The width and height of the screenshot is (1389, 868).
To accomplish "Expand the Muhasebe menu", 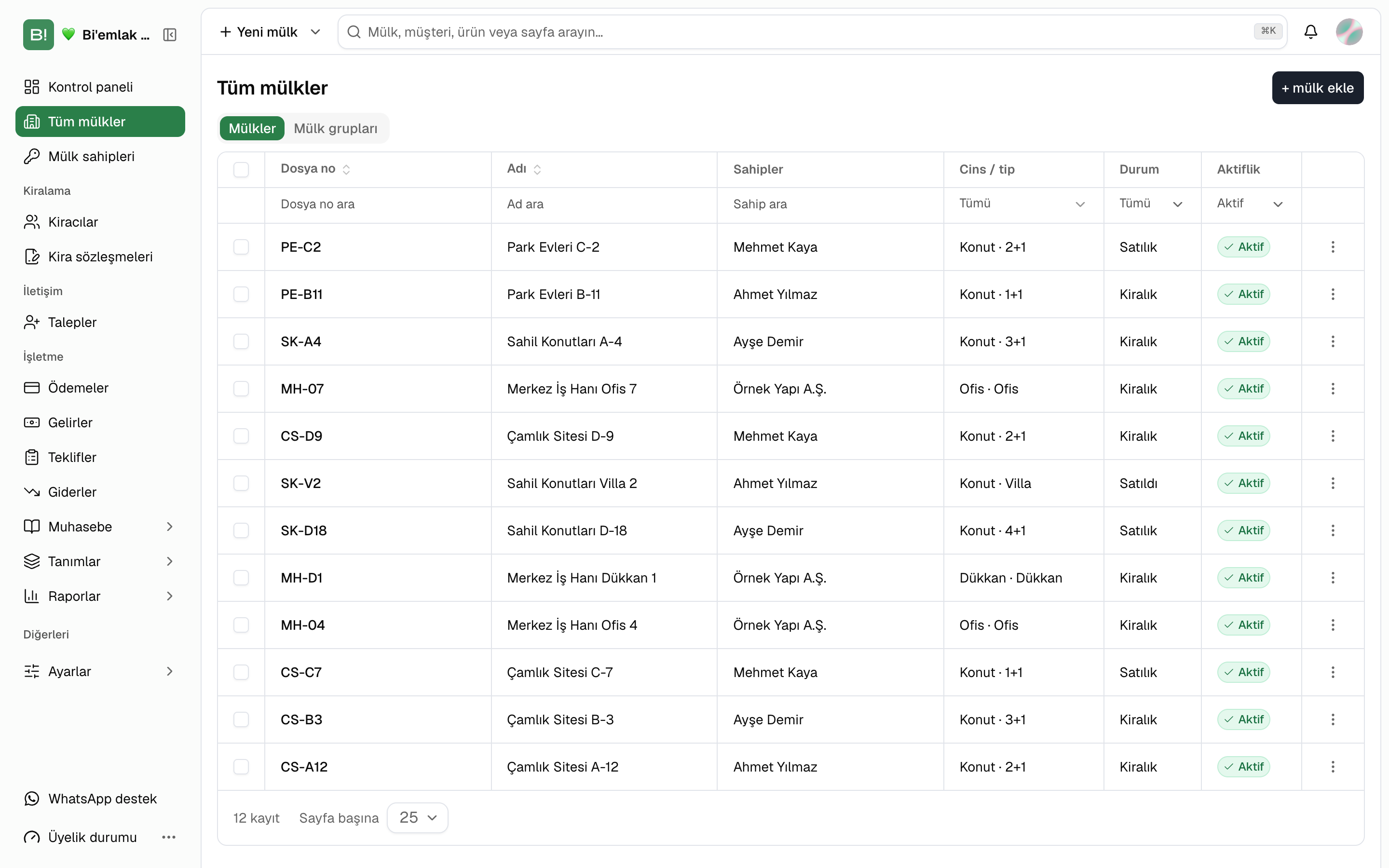I will [100, 527].
